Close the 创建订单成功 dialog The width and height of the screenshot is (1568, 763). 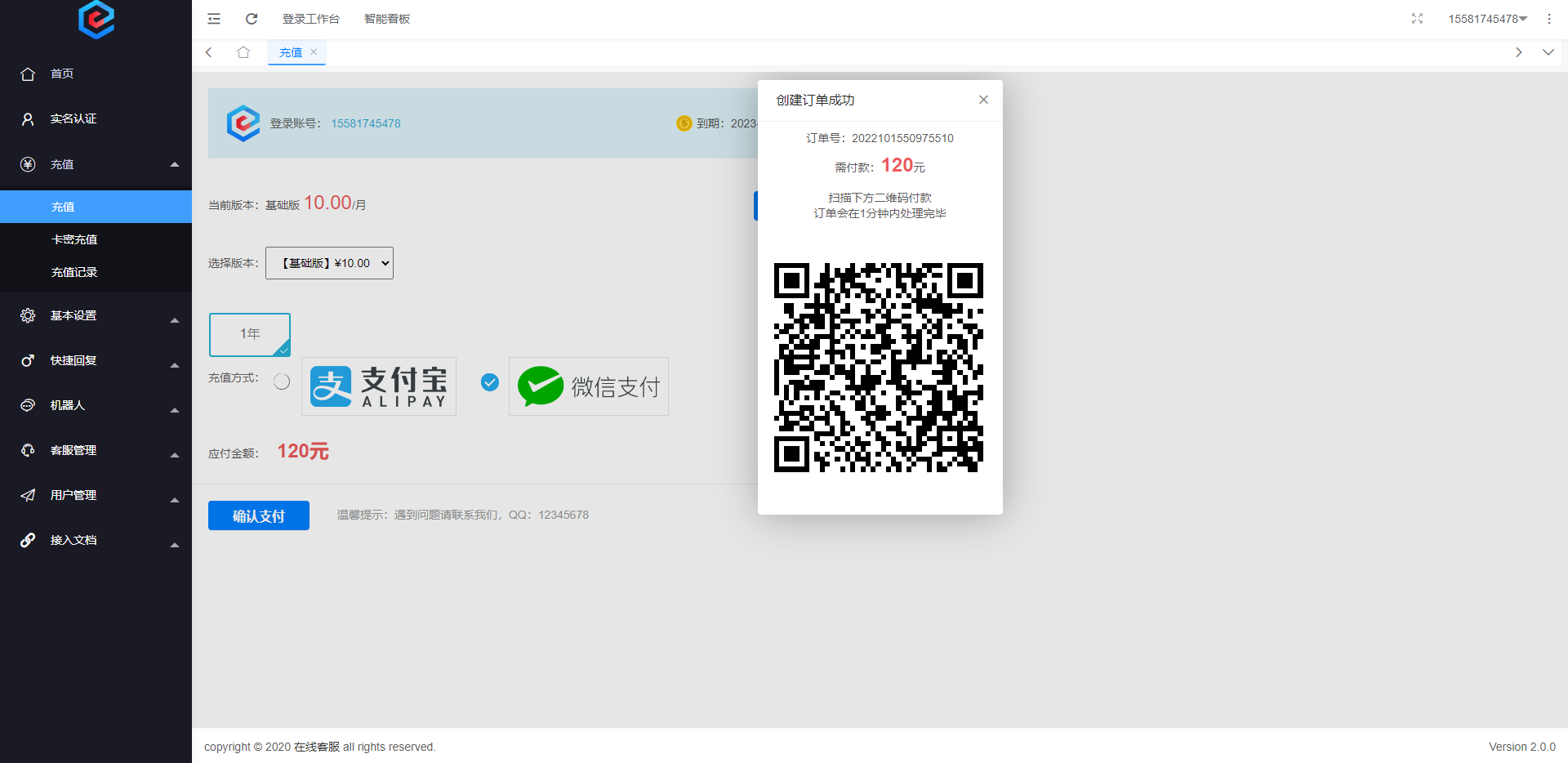coord(983,100)
